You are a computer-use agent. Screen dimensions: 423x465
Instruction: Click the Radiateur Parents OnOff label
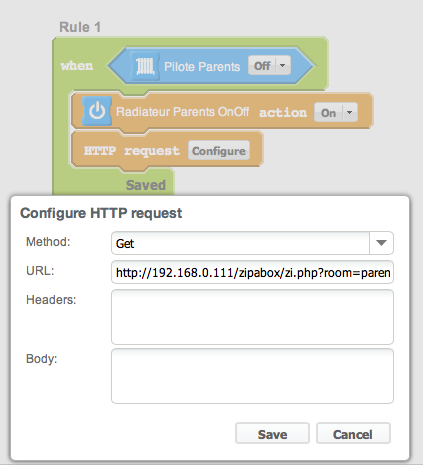(182, 112)
